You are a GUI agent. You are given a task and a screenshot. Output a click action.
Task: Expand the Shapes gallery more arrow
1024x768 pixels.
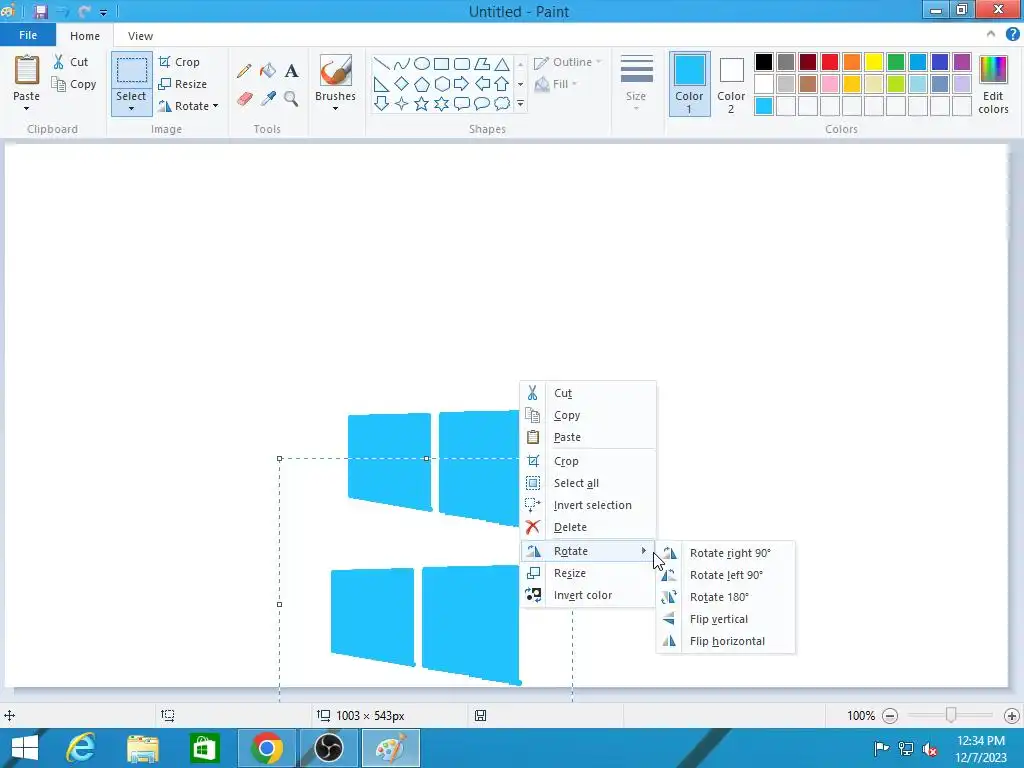coord(520,104)
